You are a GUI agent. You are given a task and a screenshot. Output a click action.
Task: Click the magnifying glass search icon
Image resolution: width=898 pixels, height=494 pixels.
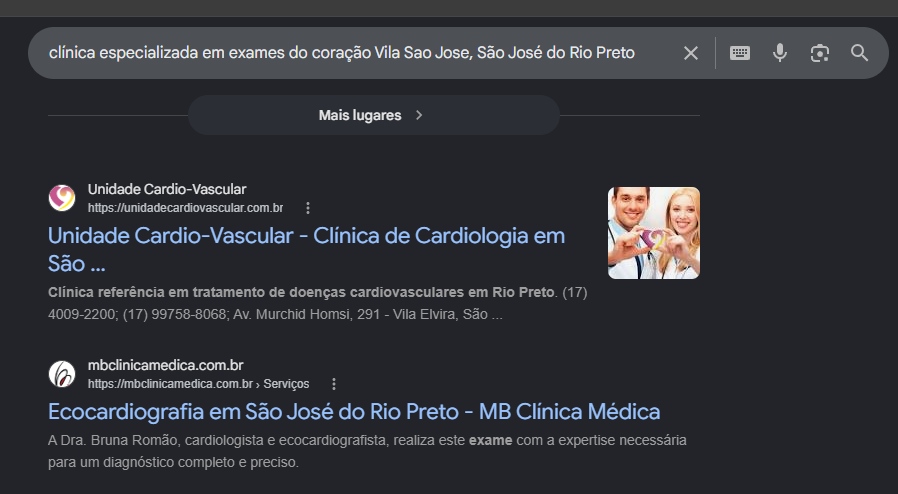point(859,53)
